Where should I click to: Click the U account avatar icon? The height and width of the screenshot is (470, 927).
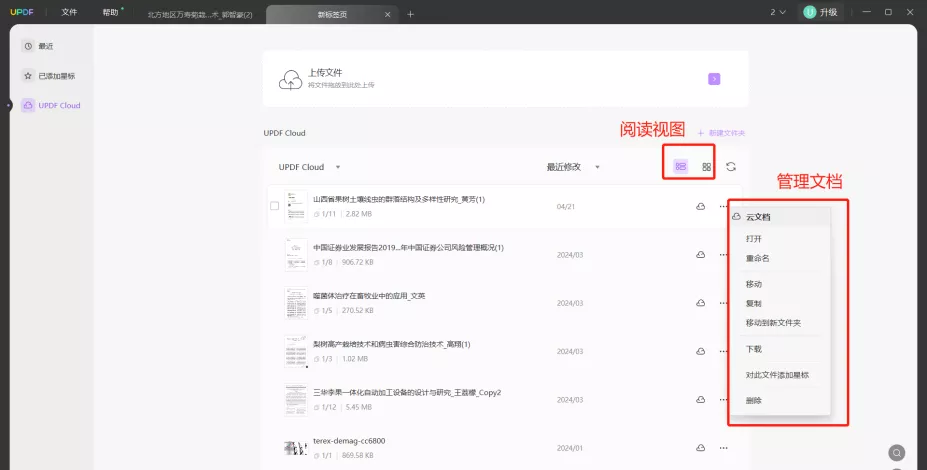click(809, 12)
